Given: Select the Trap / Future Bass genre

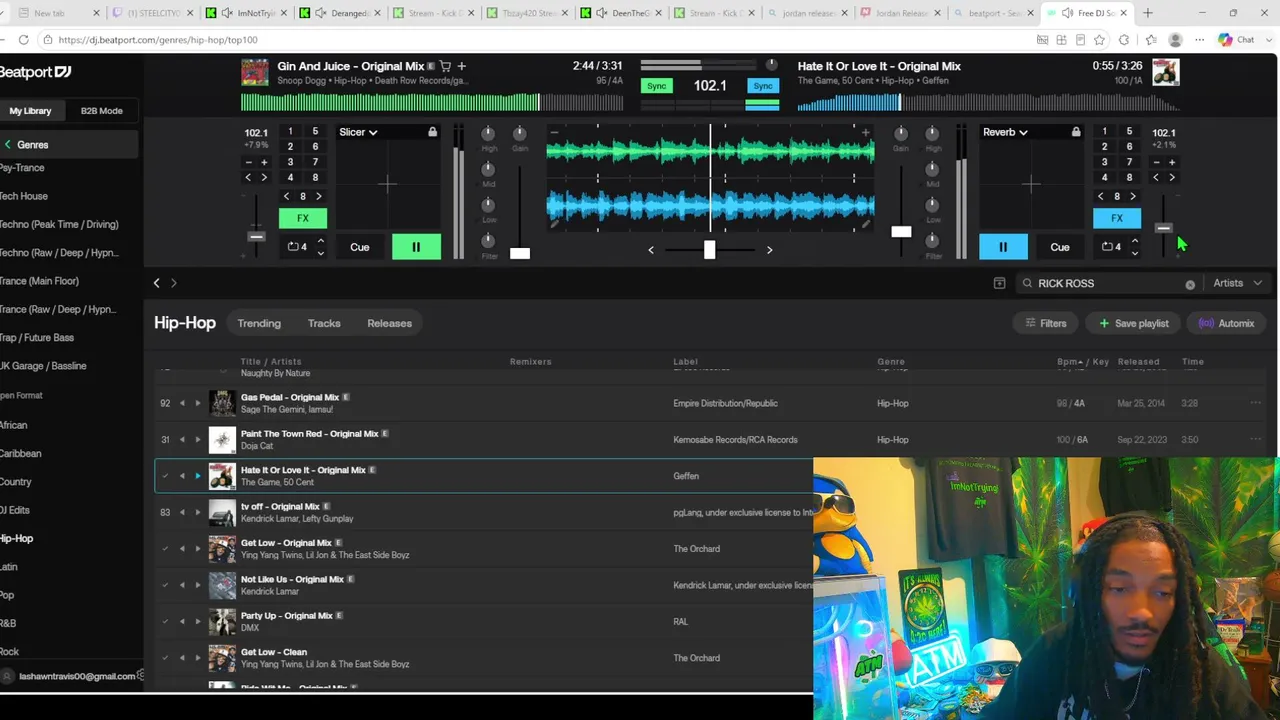Looking at the screenshot, I should pos(37,338).
